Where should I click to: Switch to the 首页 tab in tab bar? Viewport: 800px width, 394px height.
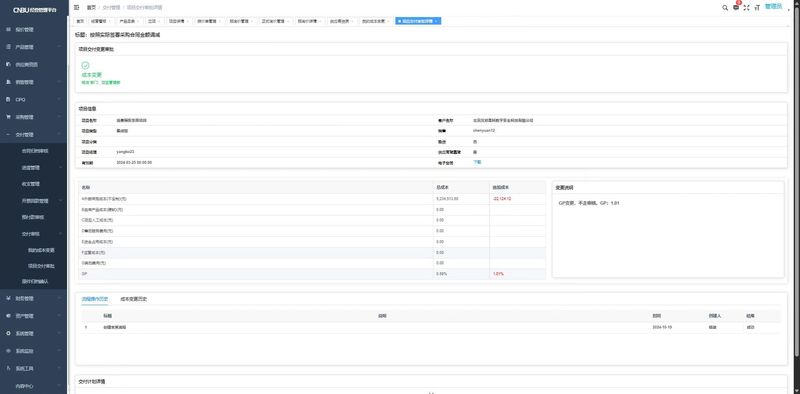[x=80, y=21]
